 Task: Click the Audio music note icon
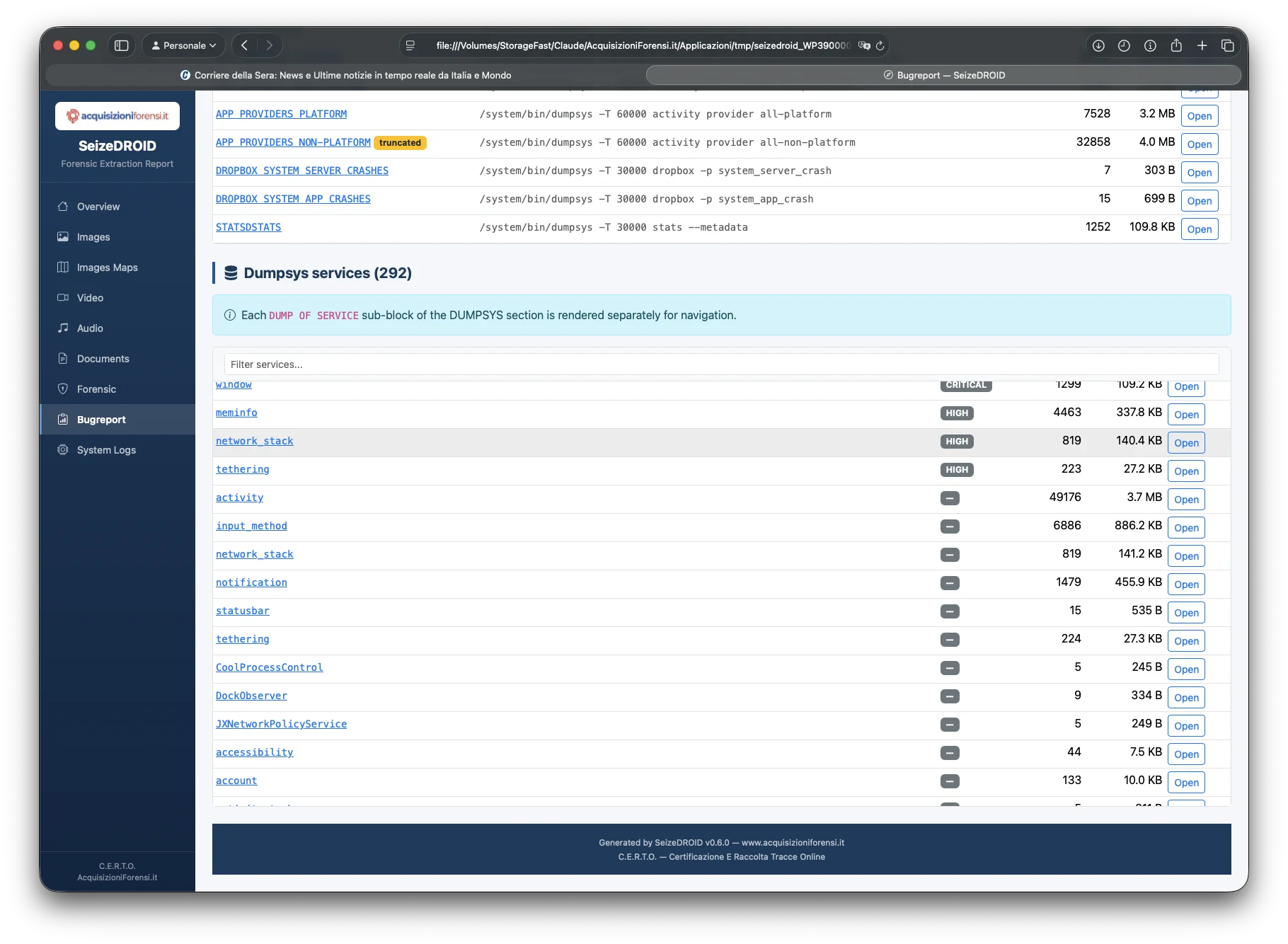(x=63, y=328)
